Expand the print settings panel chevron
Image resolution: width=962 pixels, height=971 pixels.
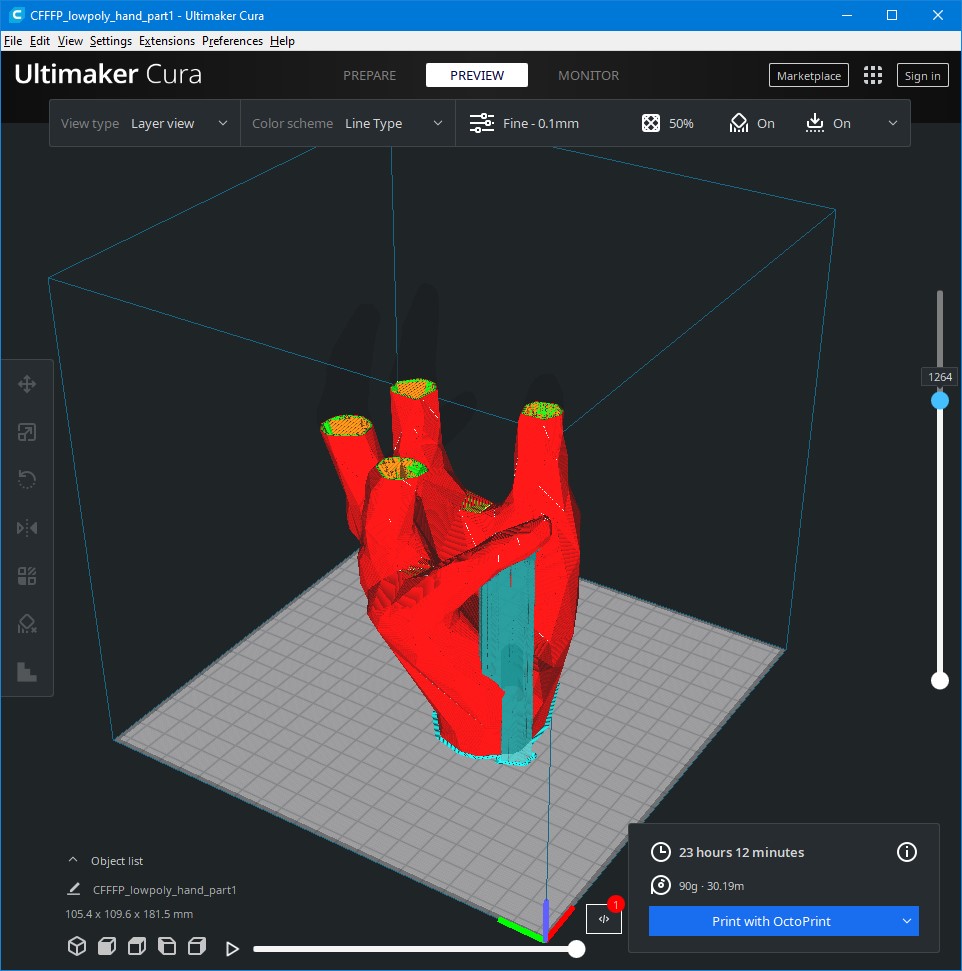coord(893,123)
